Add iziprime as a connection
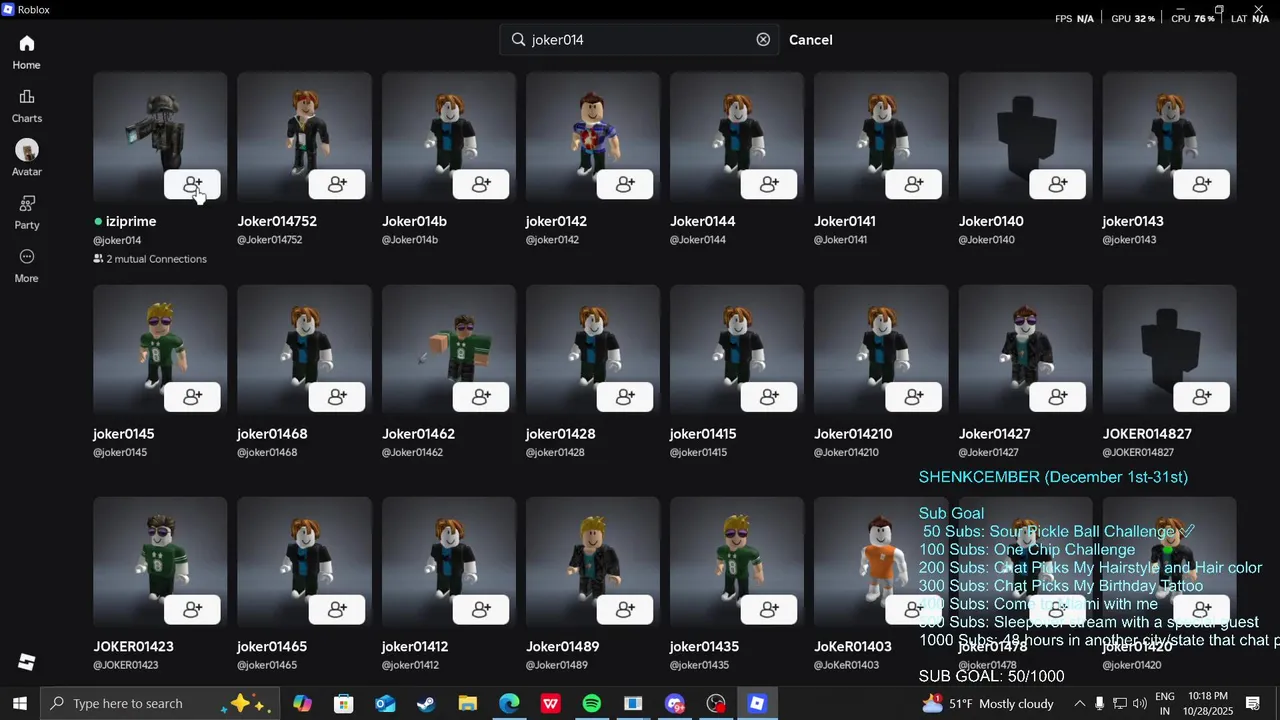The width and height of the screenshot is (1280, 720). coord(193,185)
